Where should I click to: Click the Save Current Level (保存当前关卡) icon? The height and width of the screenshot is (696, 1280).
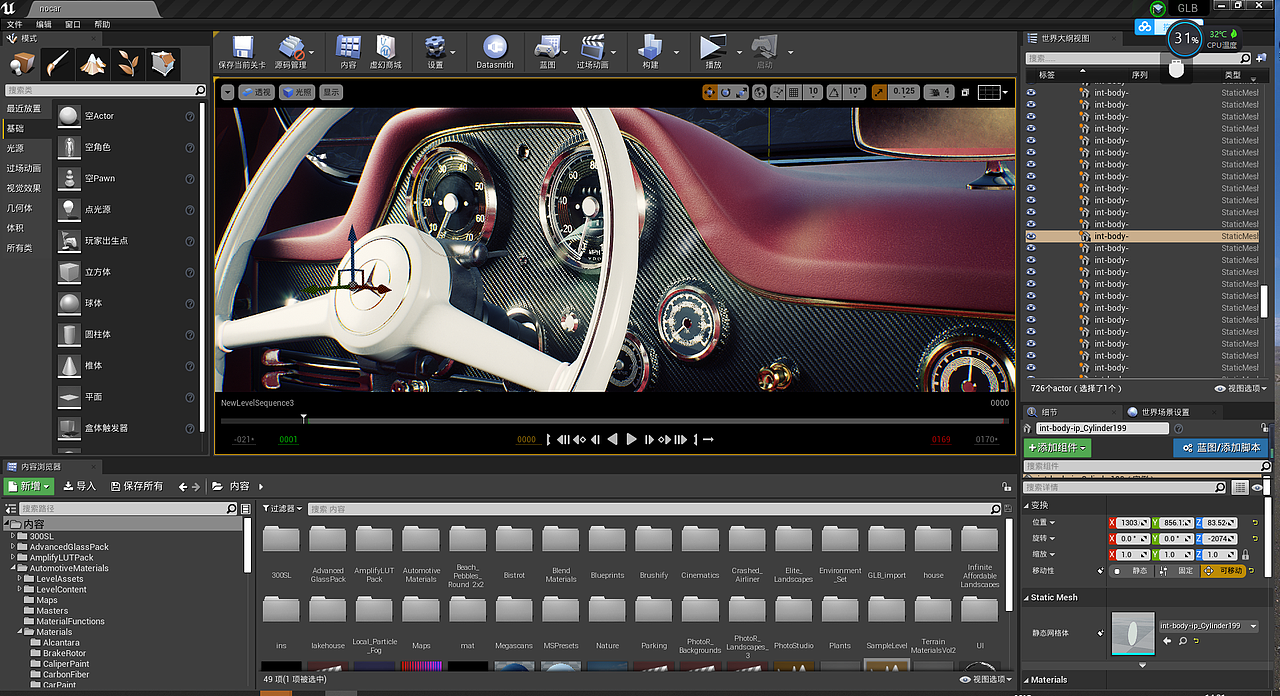(x=242, y=47)
